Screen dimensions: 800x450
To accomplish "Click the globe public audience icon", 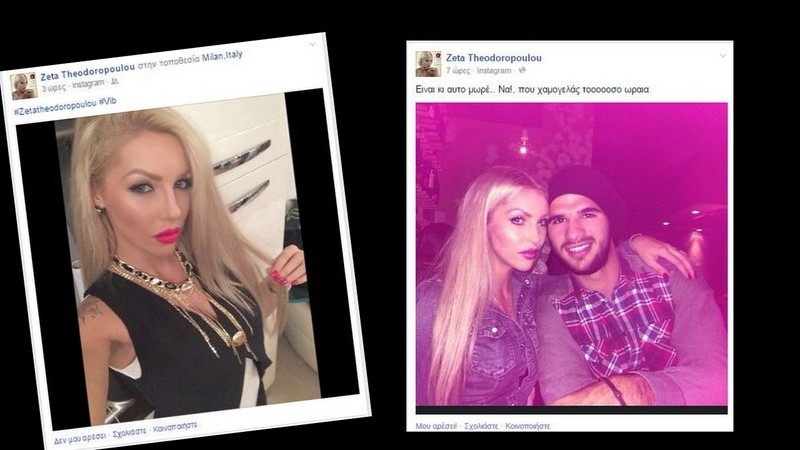I will click(x=522, y=70).
